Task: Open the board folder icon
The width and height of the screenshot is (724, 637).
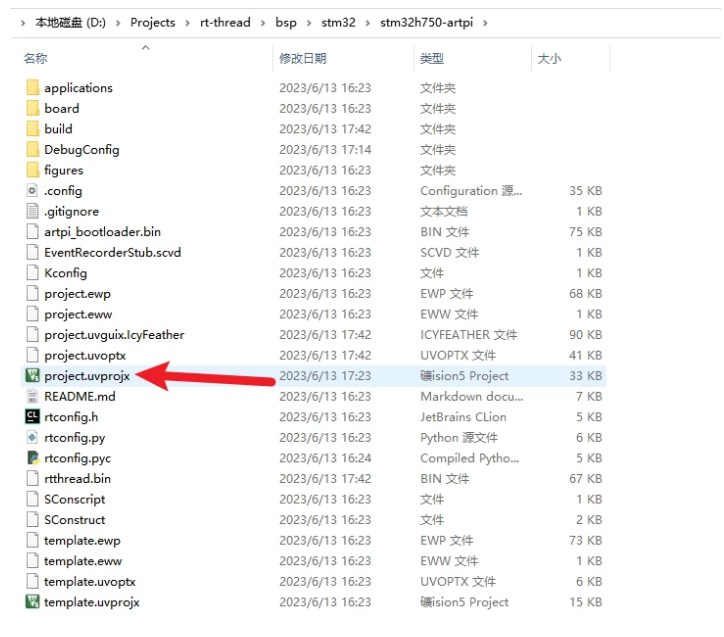Action: point(32,108)
